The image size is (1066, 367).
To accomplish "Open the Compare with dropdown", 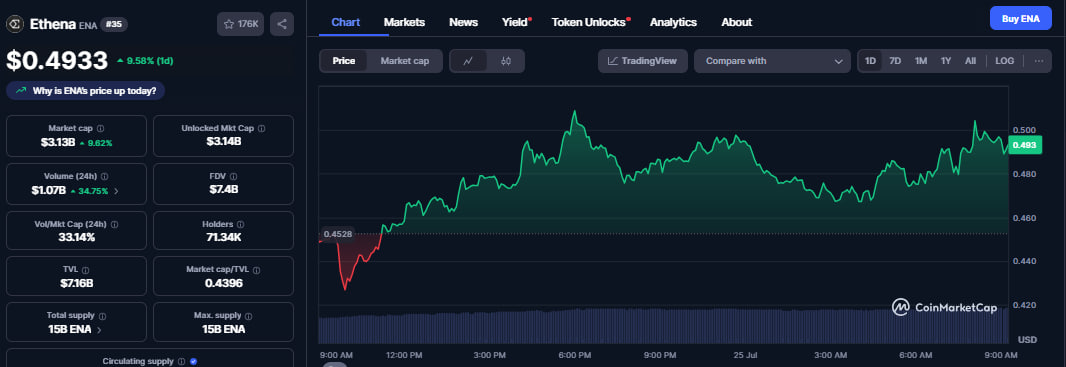I will pyautogui.click(x=772, y=60).
